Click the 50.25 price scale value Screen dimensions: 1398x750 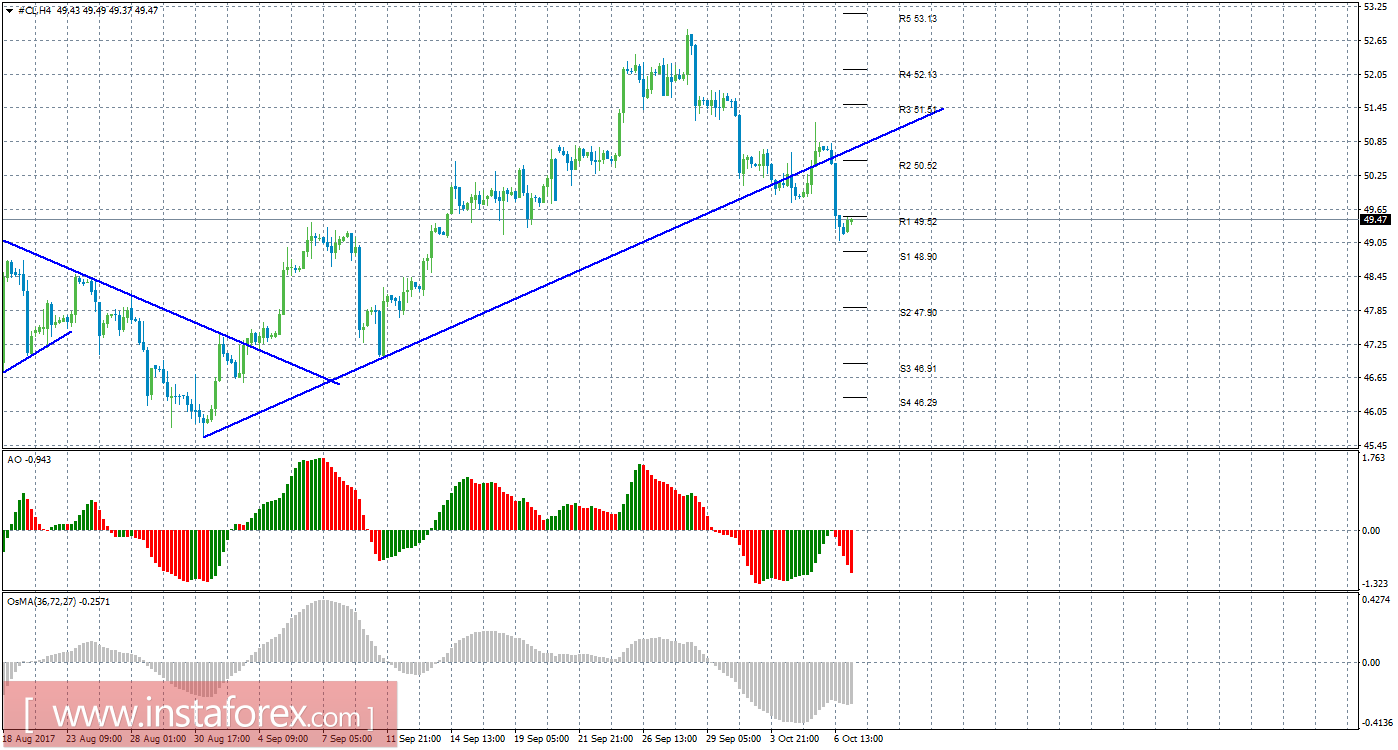(x=1376, y=175)
